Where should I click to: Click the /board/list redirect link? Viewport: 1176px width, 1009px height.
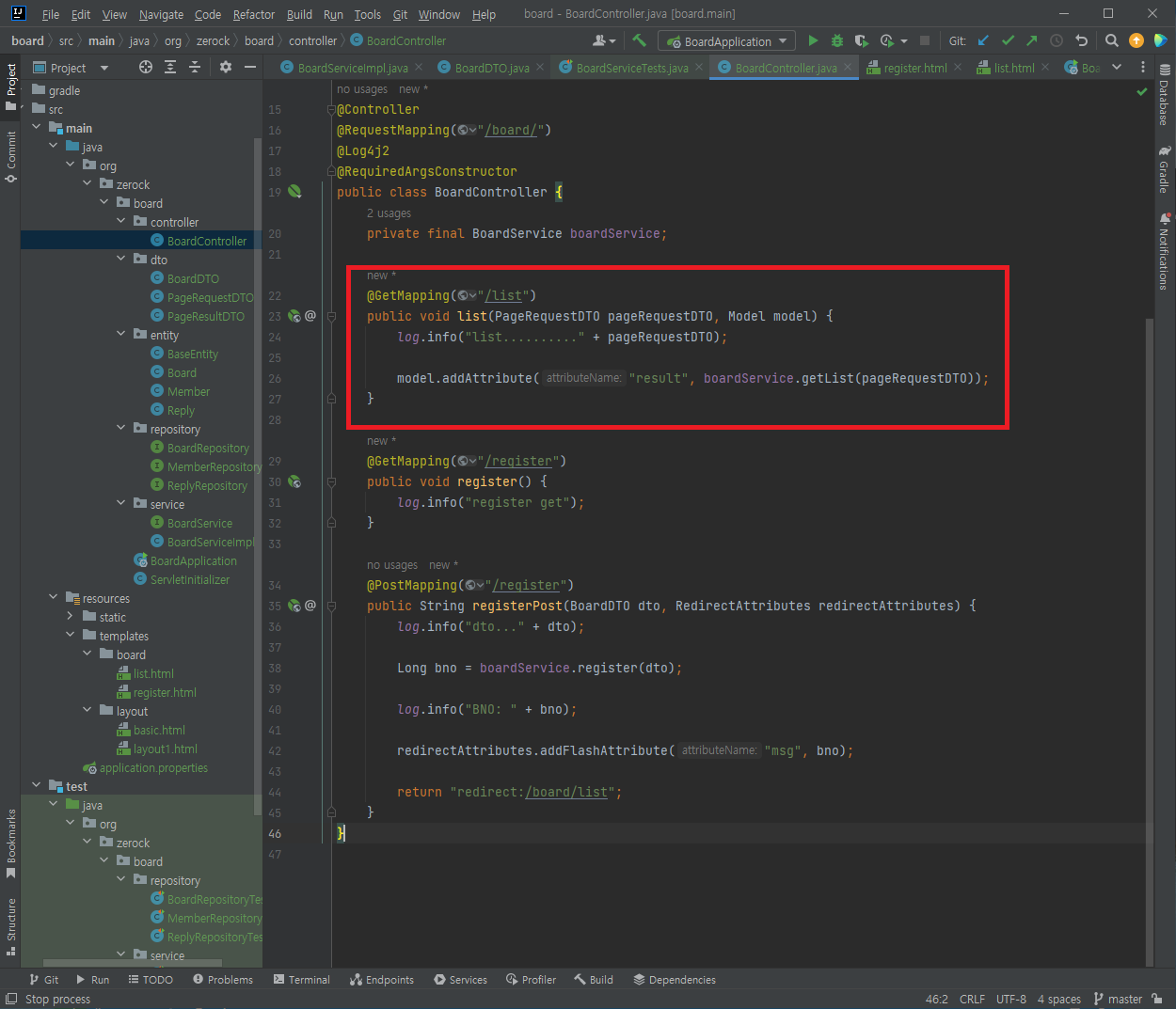566,792
